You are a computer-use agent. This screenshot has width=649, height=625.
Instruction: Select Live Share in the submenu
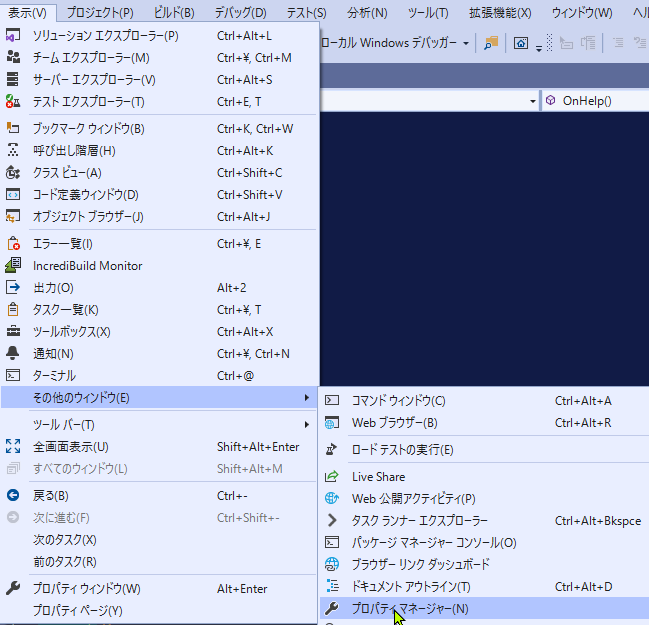(x=485, y=476)
